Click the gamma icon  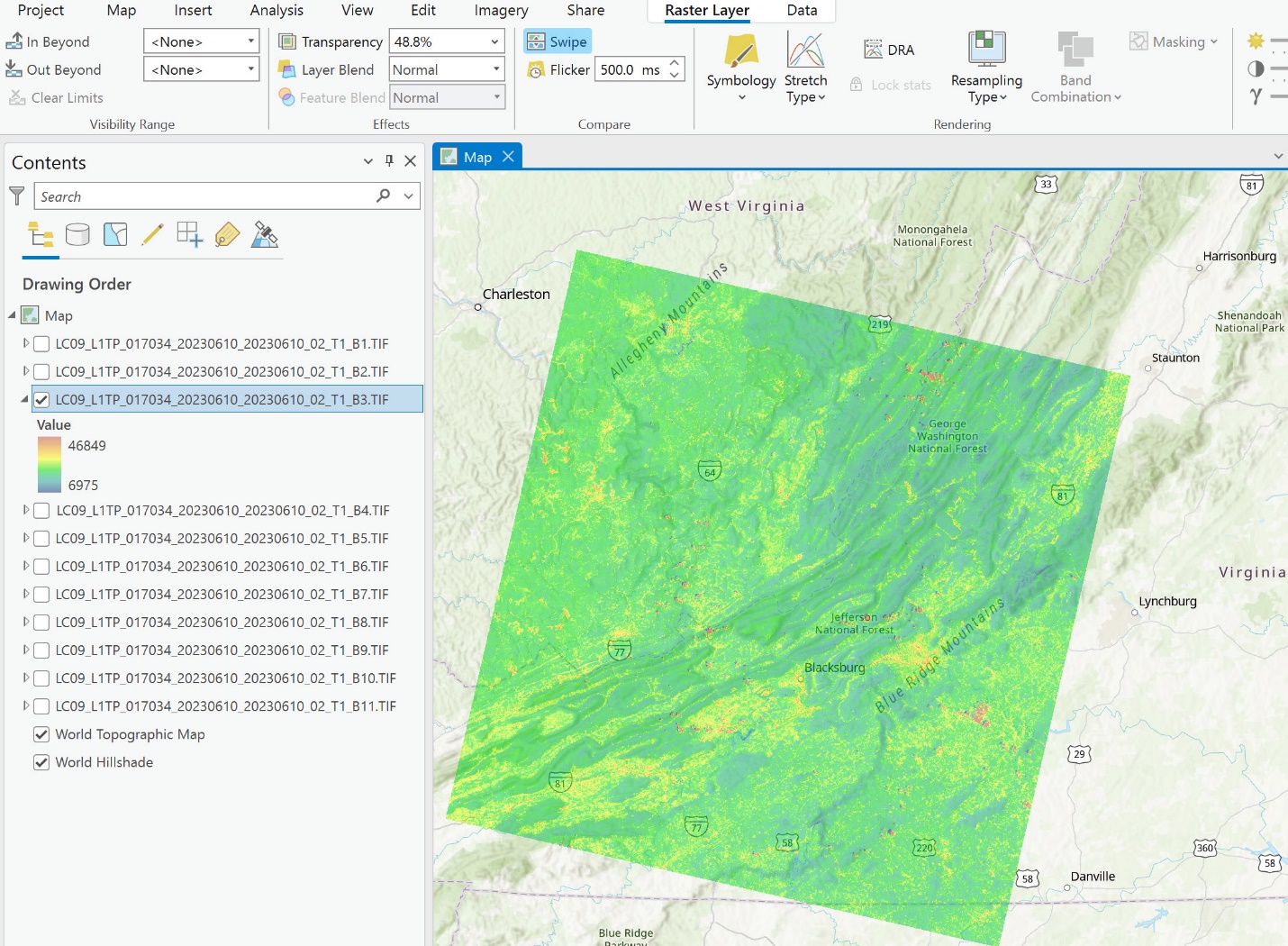pos(1256,96)
